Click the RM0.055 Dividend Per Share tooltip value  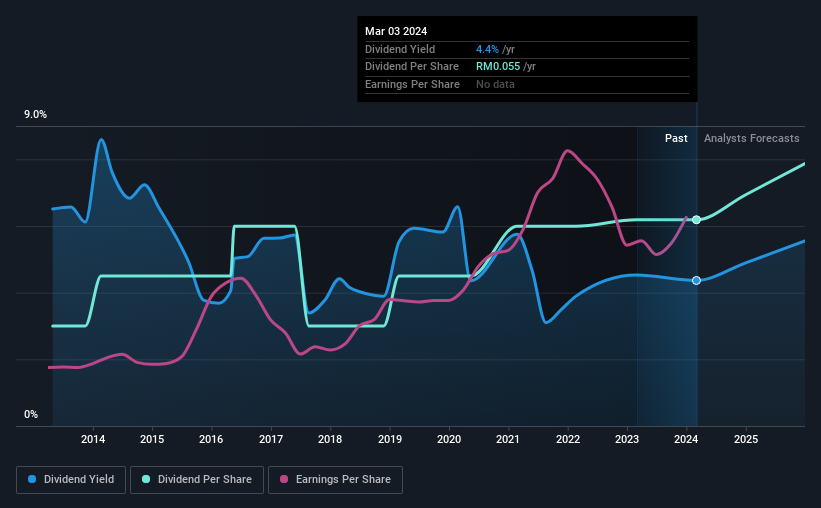[498, 67]
